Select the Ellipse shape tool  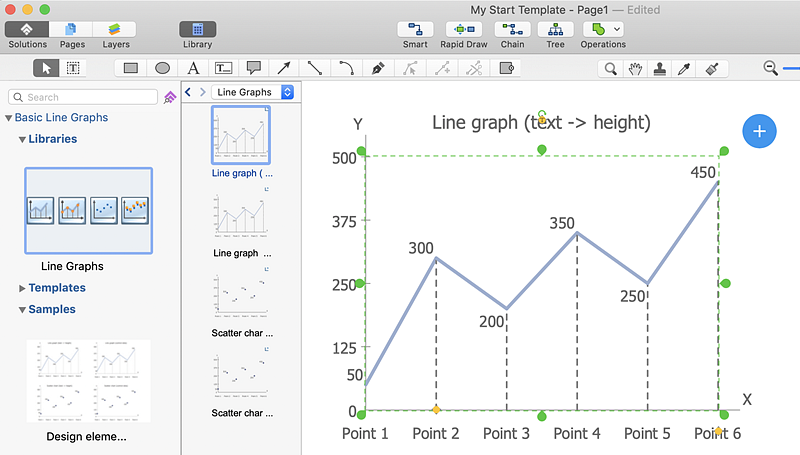tap(162, 68)
